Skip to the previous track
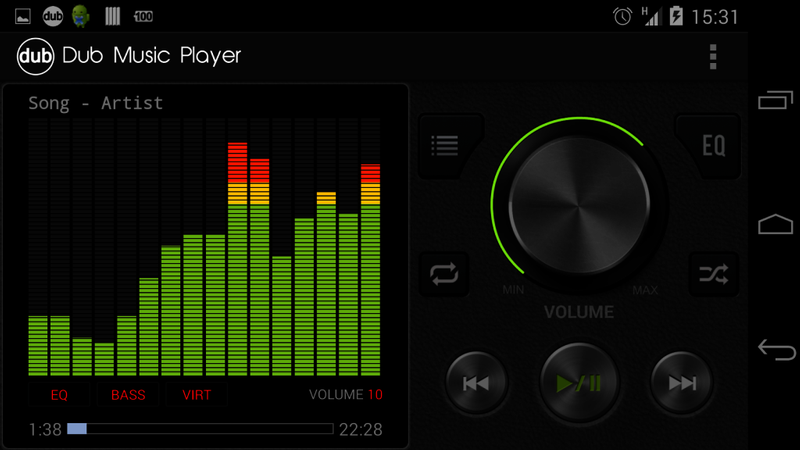The image size is (800, 450). 476,383
